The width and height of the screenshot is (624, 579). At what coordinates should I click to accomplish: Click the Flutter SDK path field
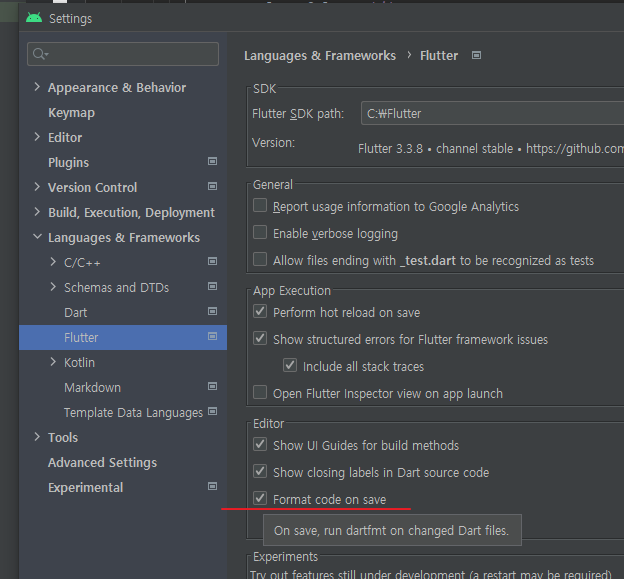[x=492, y=113]
